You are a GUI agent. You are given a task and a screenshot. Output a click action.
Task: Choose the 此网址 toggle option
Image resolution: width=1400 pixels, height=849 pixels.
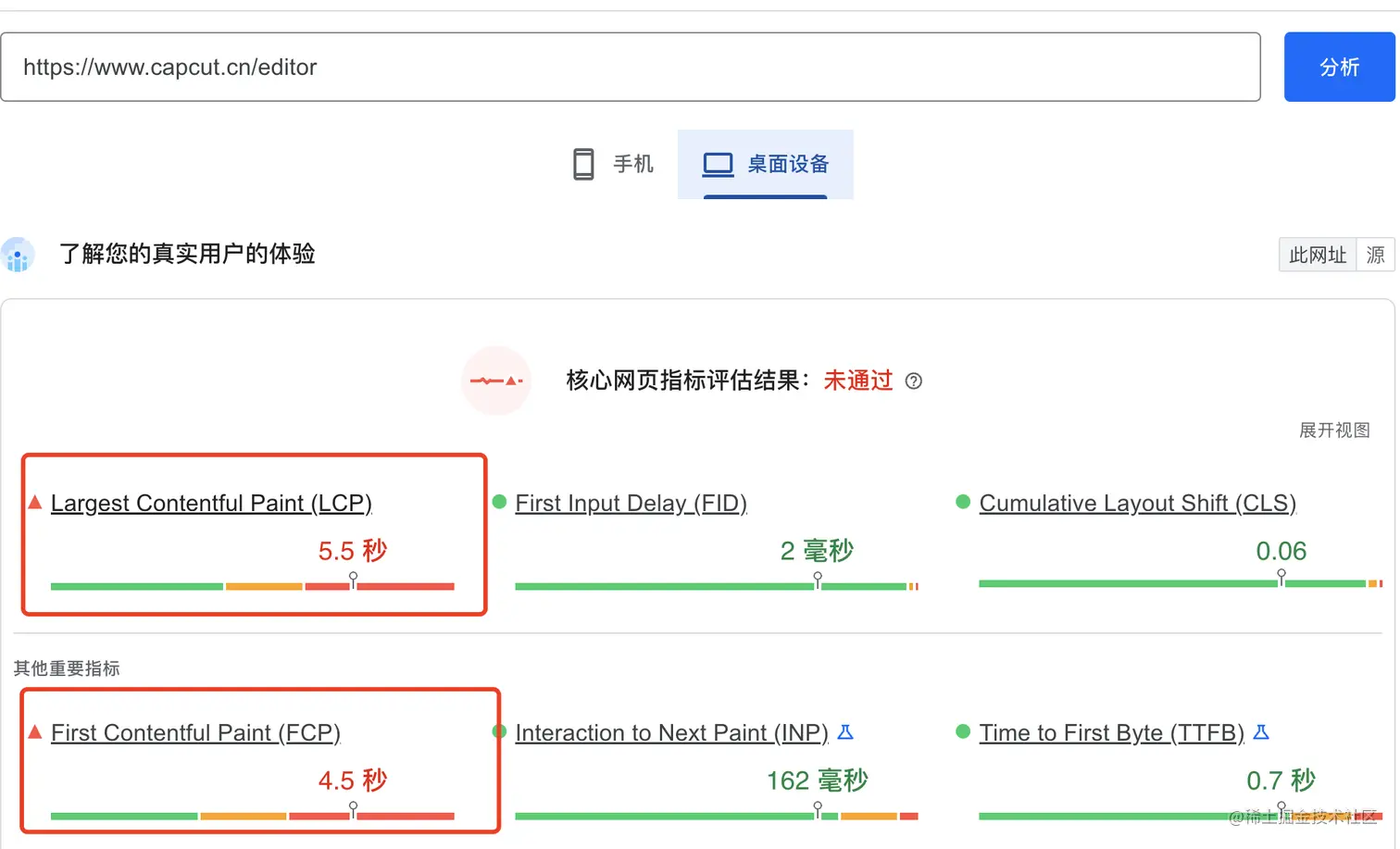point(1318,255)
